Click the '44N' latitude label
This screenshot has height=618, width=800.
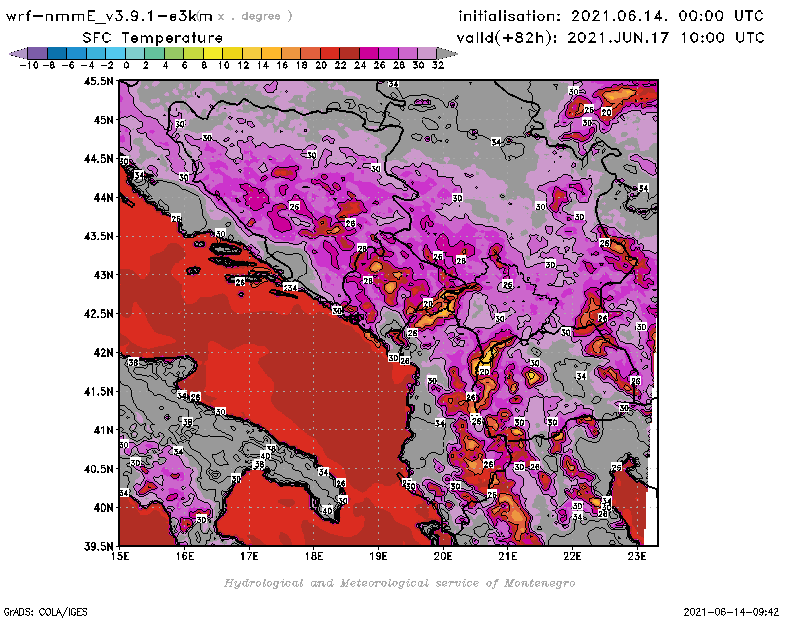(x=104, y=197)
